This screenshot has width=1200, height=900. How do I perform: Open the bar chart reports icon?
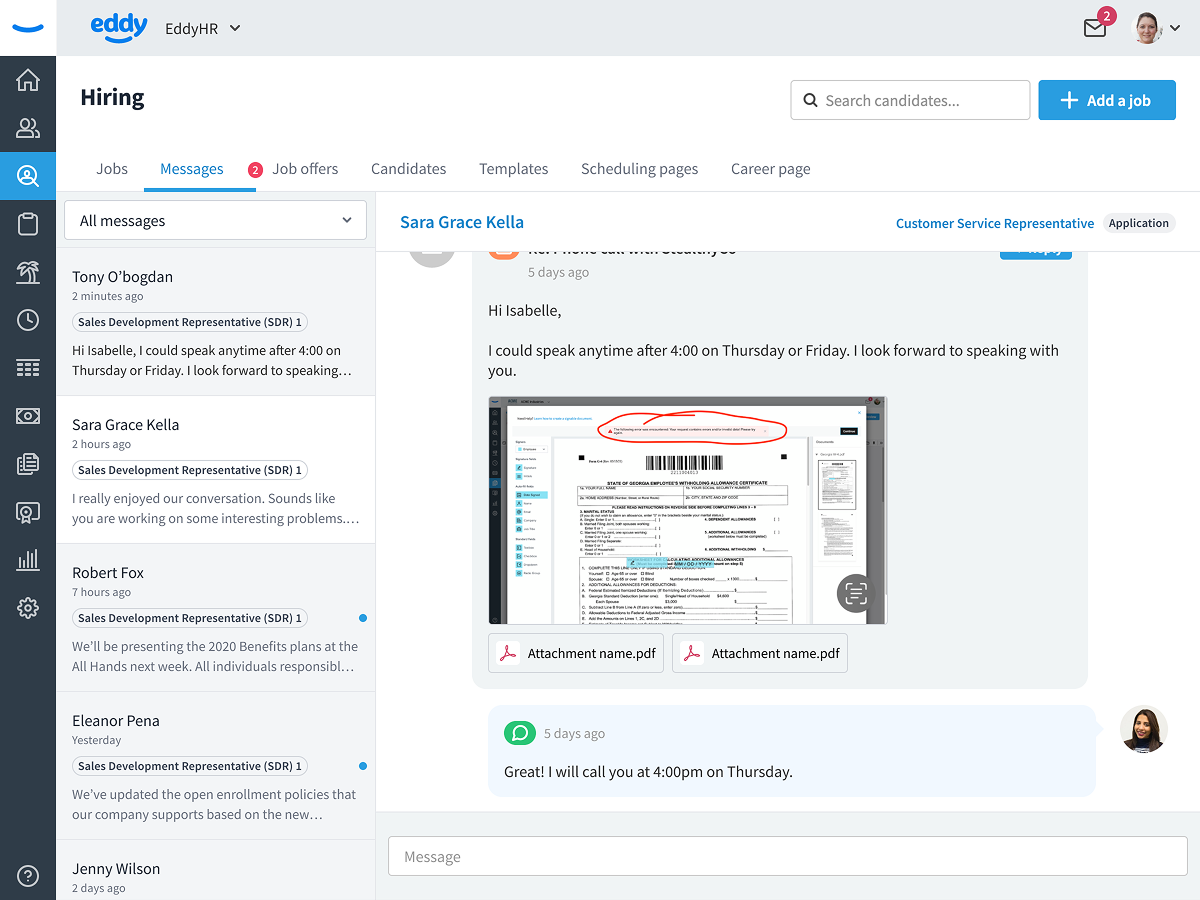tap(28, 560)
